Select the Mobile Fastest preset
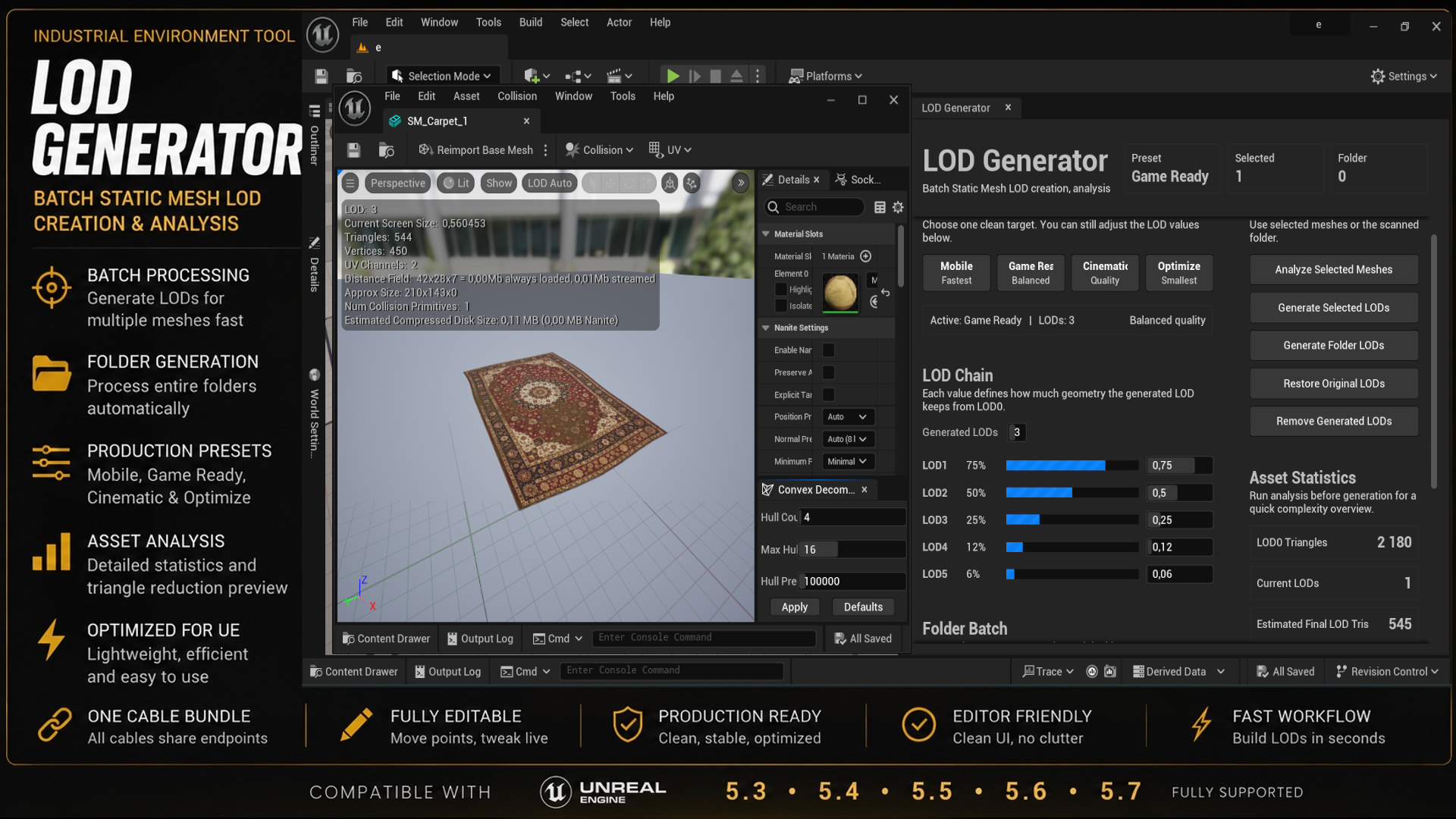 [x=956, y=273]
